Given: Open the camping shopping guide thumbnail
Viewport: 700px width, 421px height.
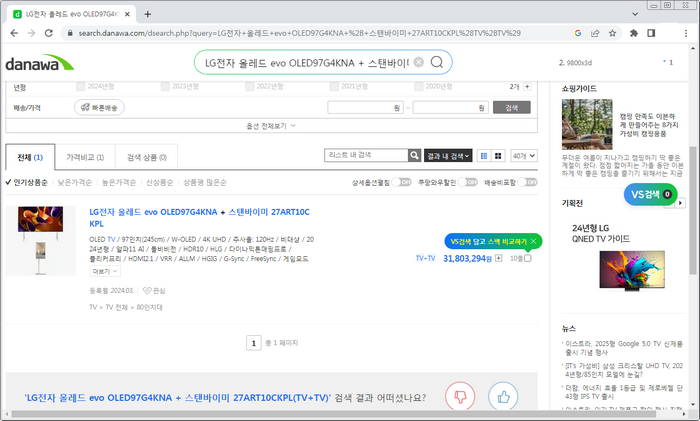Looking at the screenshot, I should coord(587,125).
